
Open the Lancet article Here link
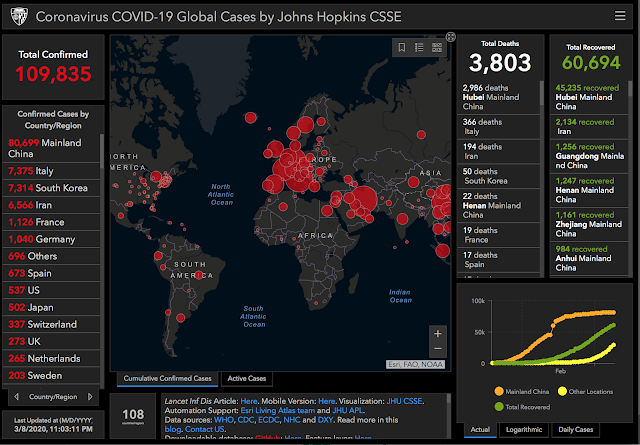(249, 401)
